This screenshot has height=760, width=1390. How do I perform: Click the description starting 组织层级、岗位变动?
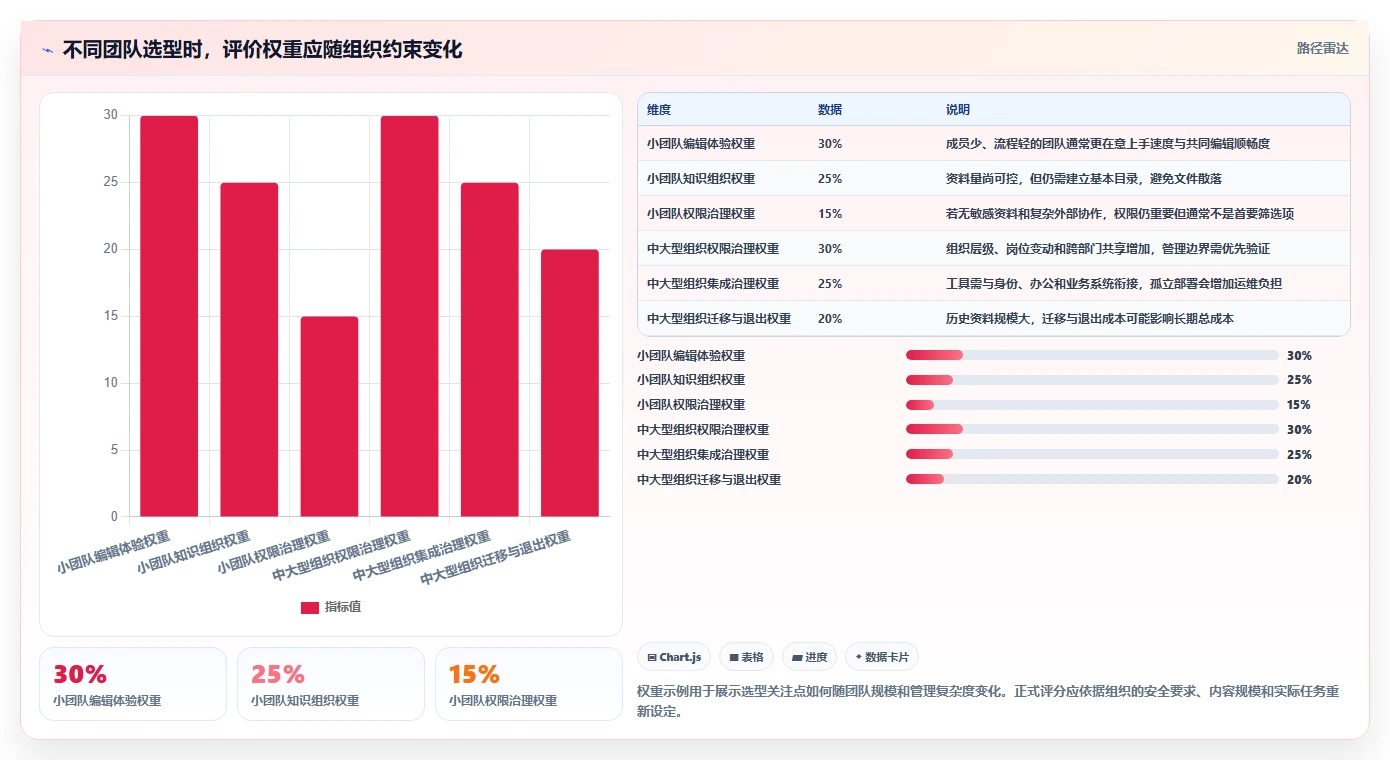tap(1108, 249)
